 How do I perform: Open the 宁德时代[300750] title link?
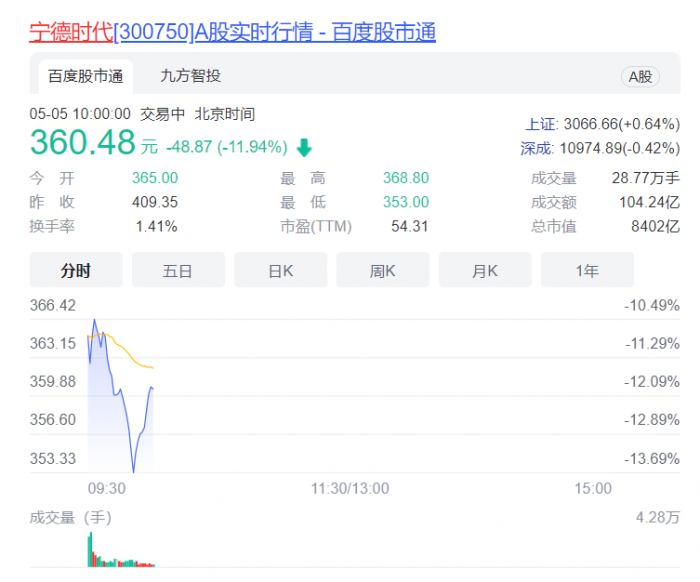[x=233, y=32]
